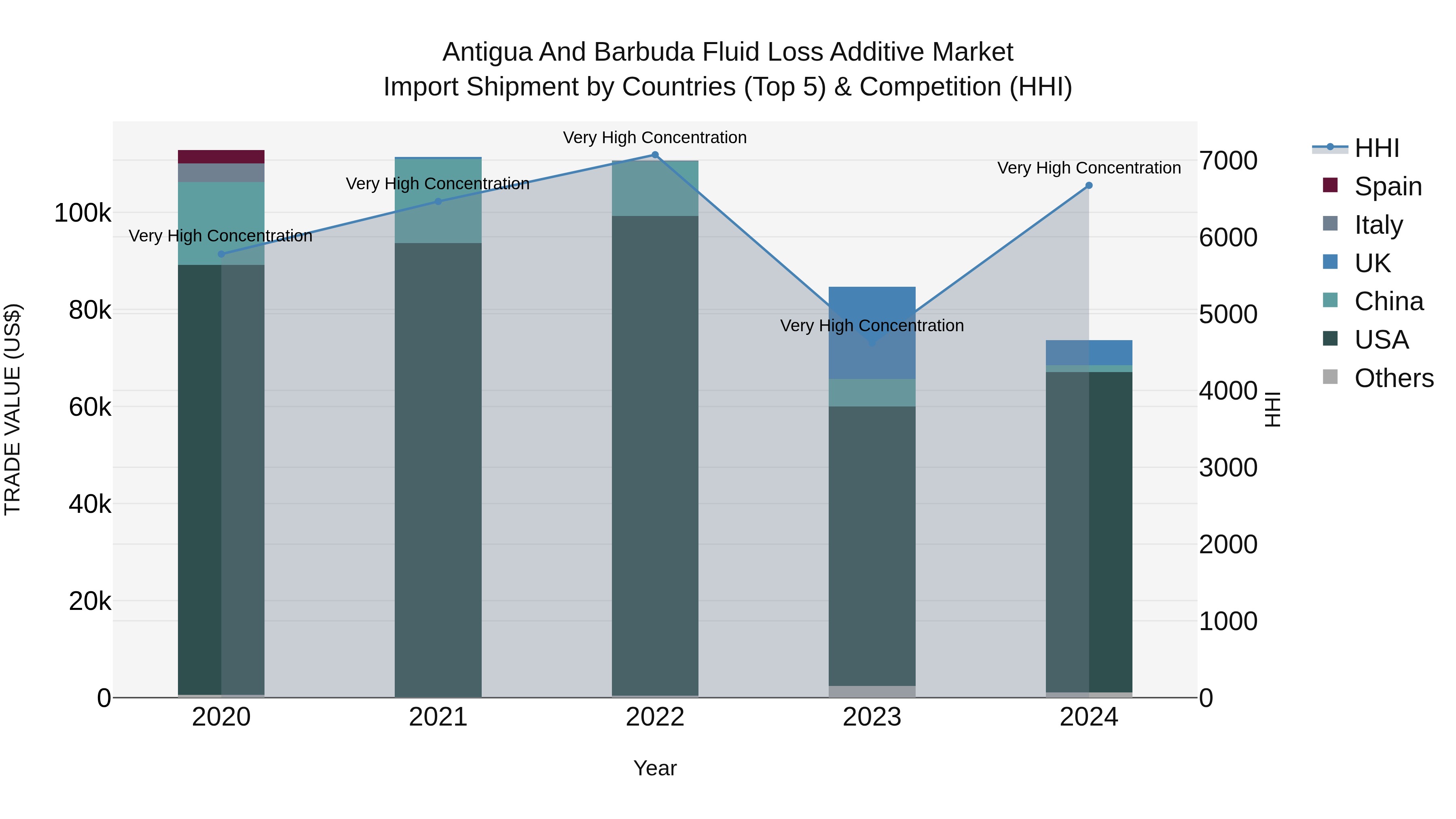The height and width of the screenshot is (819, 1456).
Task: Toggle the USA legend label
Action: (x=1382, y=340)
